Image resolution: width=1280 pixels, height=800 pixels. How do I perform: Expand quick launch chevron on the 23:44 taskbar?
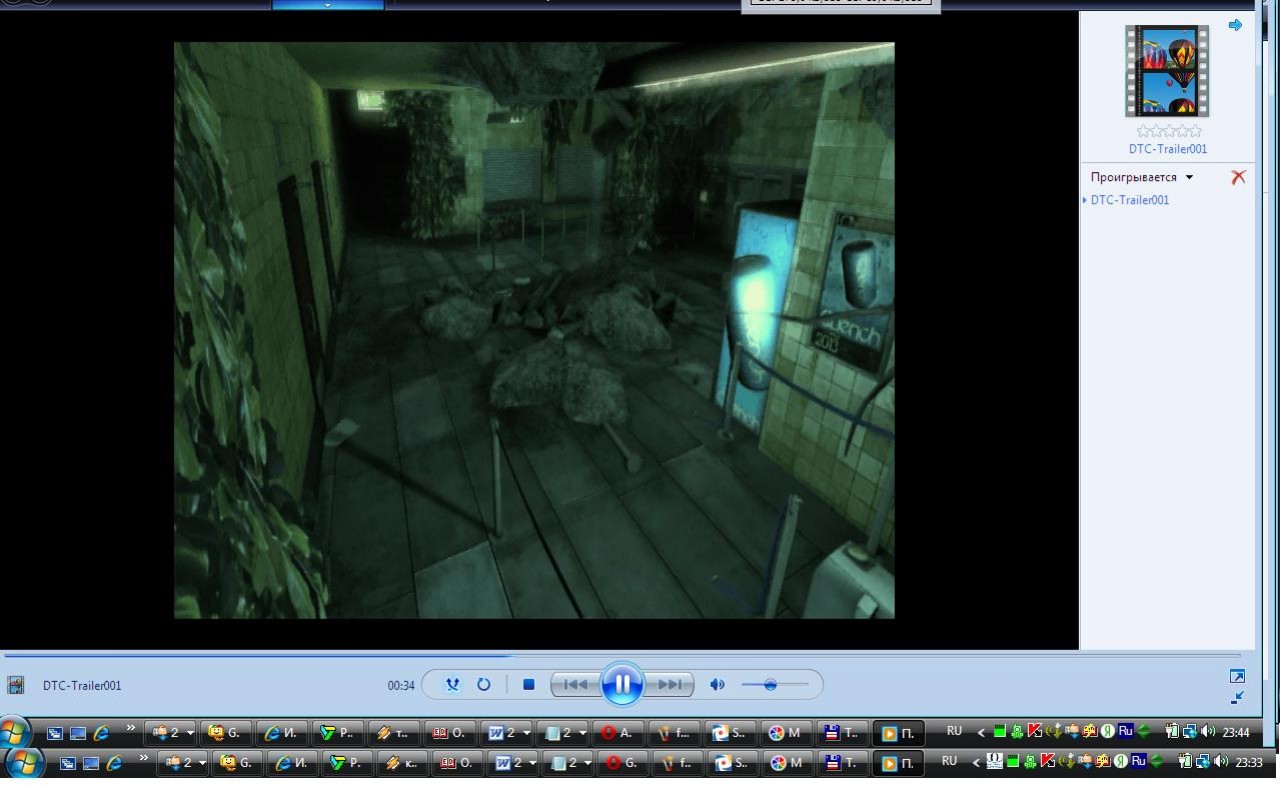[130, 728]
